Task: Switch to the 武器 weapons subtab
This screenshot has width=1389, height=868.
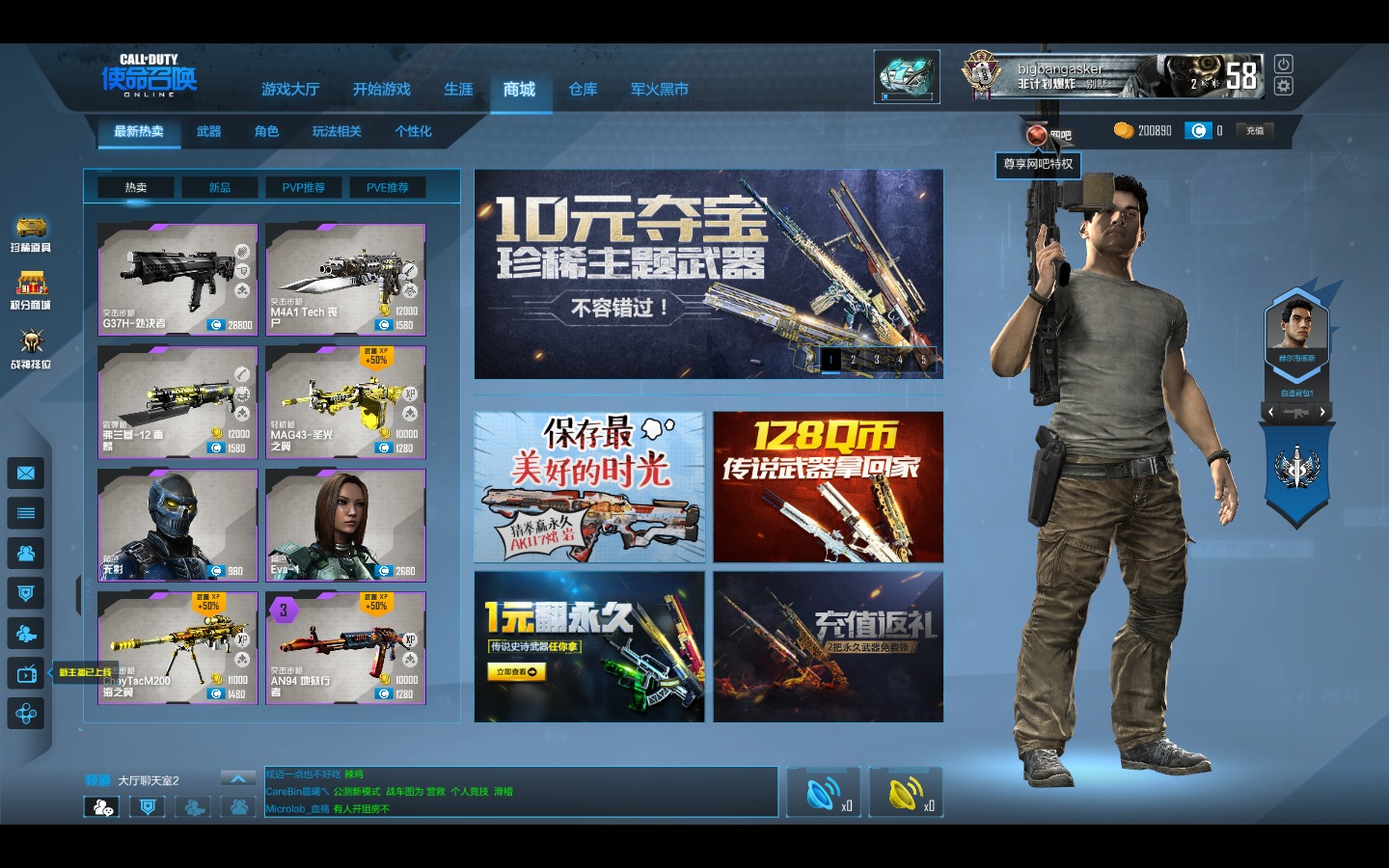Action: point(209,132)
